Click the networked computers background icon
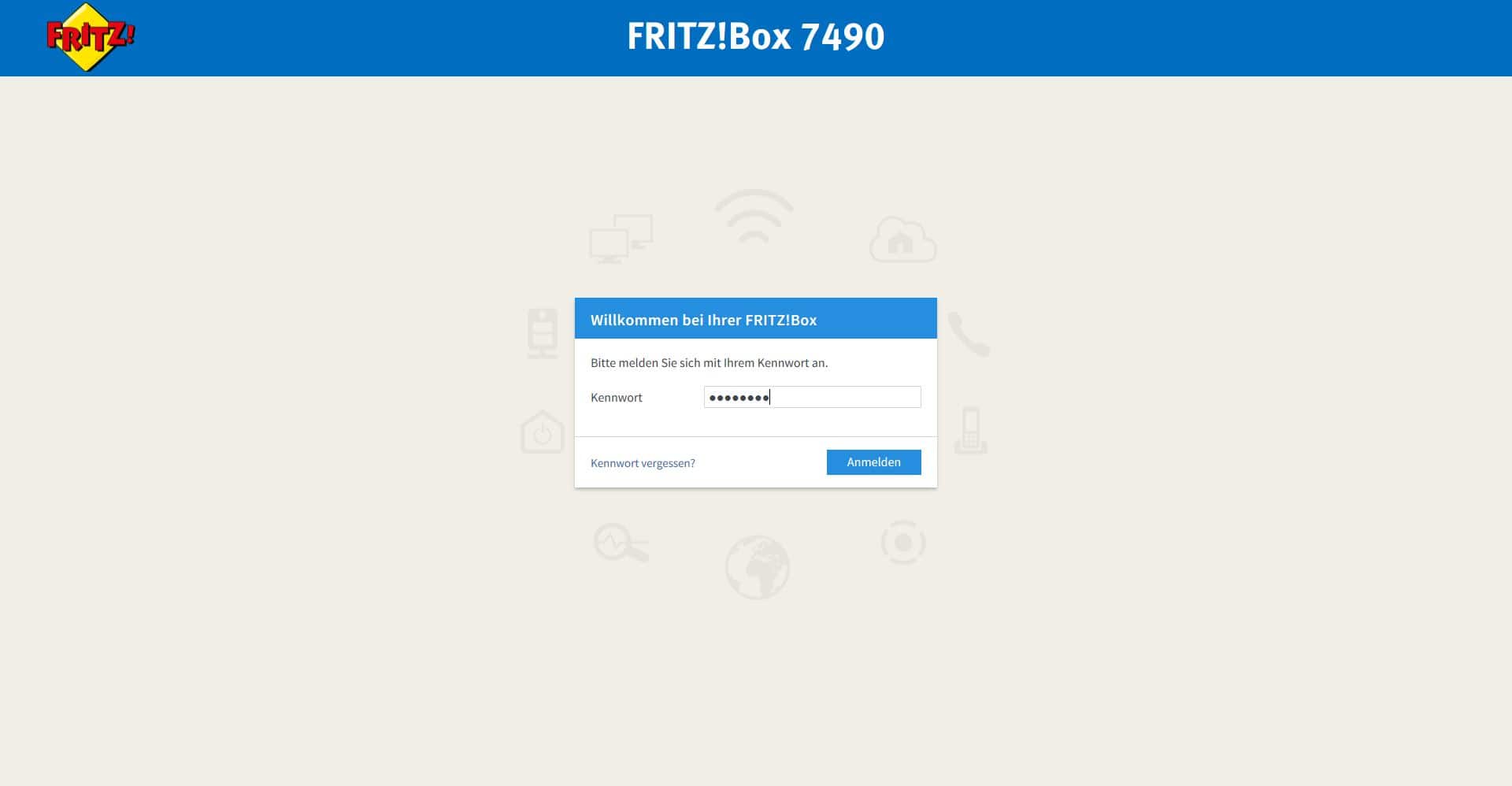Image resolution: width=1512 pixels, height=786 pixels. 621,239
